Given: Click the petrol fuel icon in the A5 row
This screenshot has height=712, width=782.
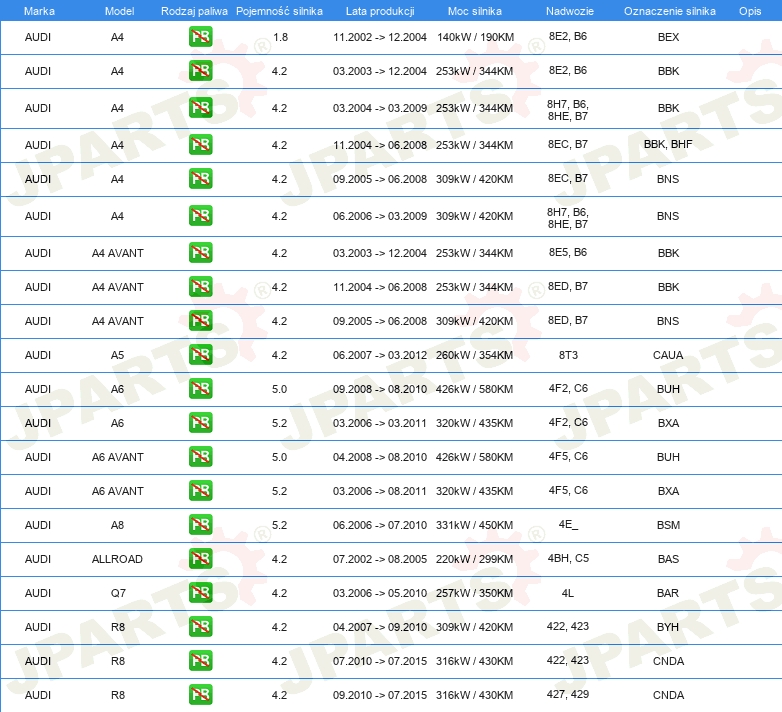Looking at the screenshot, I should click(200, 355).
